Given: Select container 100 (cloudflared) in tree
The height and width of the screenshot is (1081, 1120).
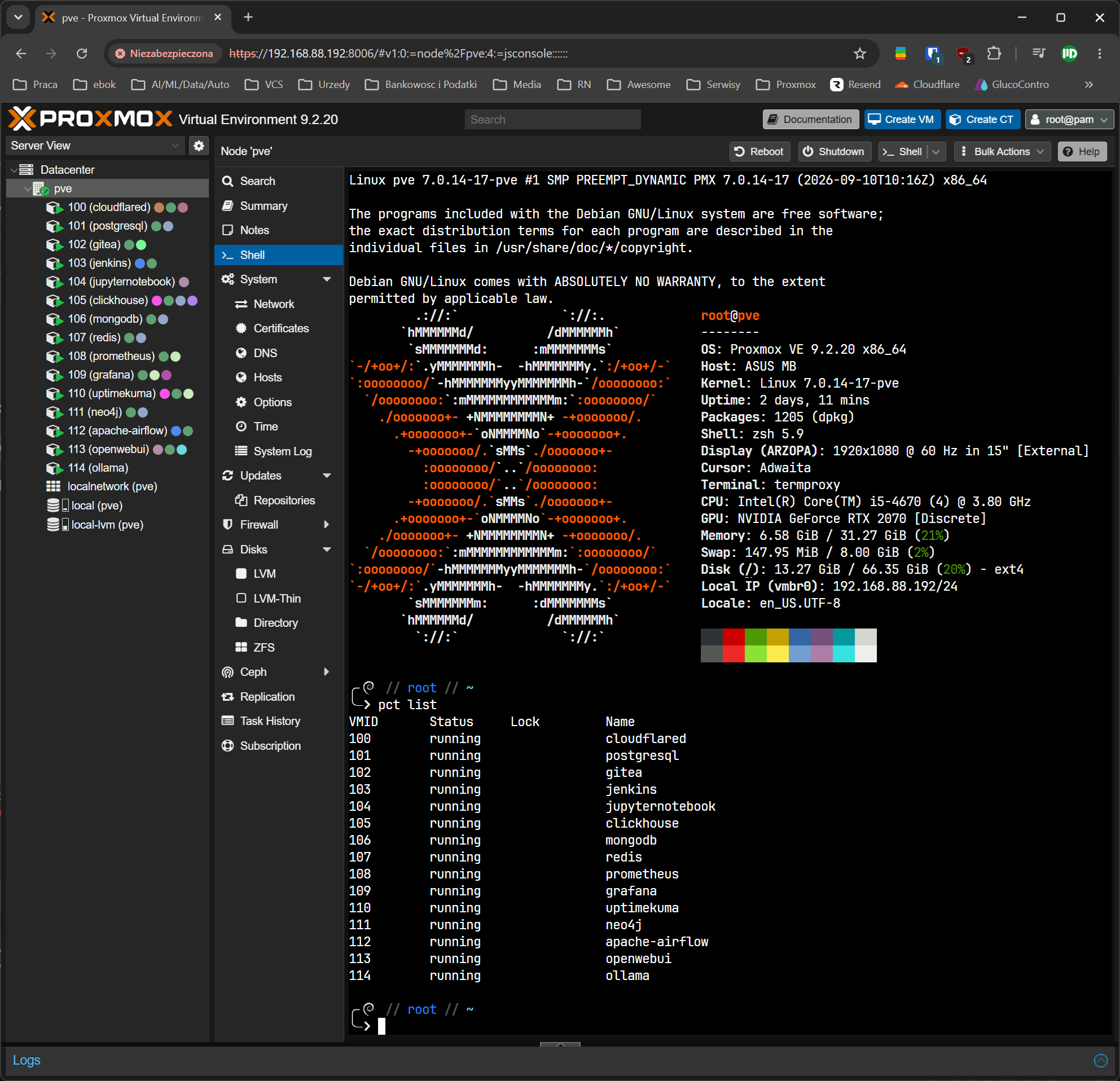Looking at the screenshot, I should (x=107, y=208).
